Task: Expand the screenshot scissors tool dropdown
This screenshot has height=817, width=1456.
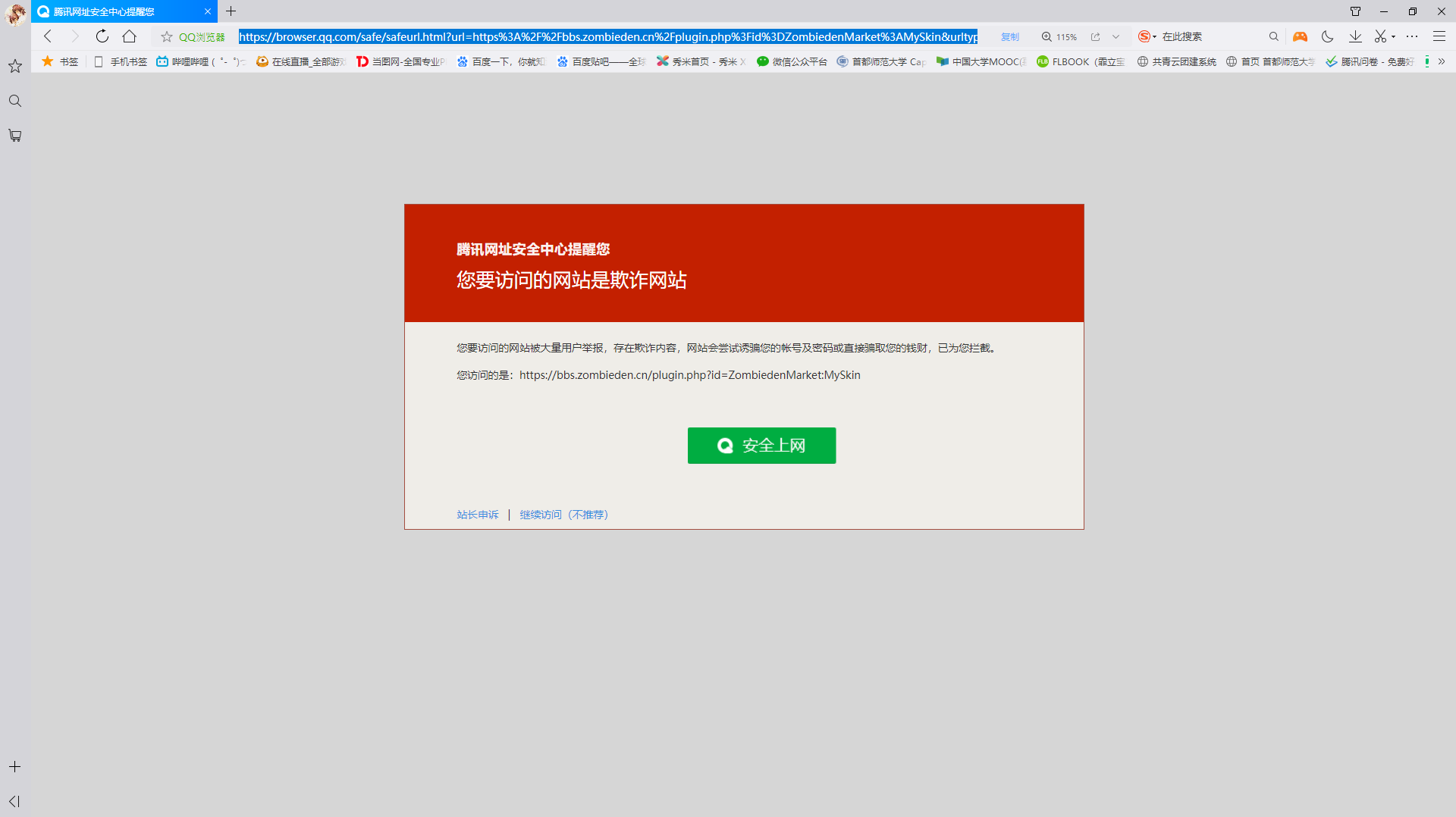Action: point(1393,37)
